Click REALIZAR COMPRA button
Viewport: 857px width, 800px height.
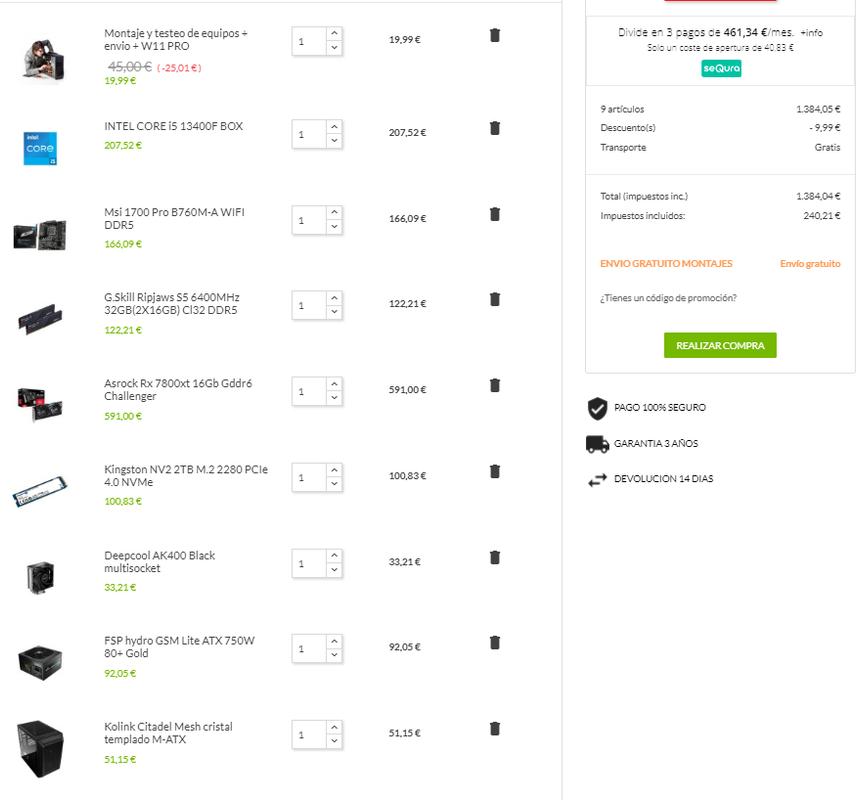[x=720, y=345]
